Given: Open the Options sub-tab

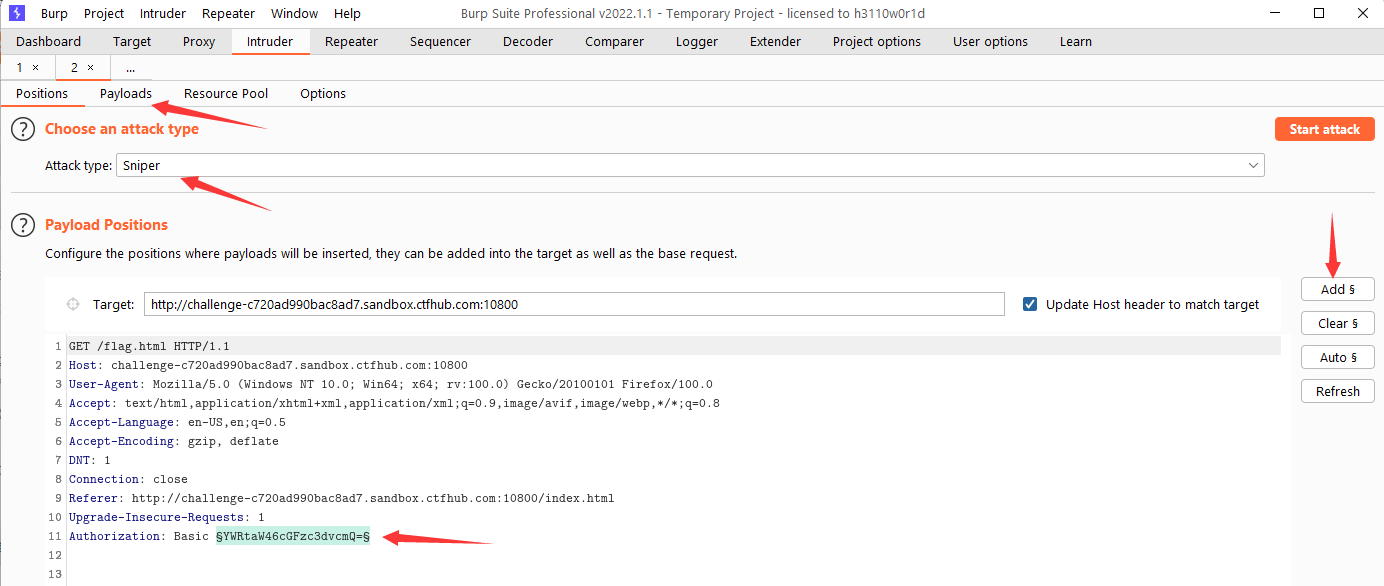Looking at the screenshot, I should tap(323, 93).
